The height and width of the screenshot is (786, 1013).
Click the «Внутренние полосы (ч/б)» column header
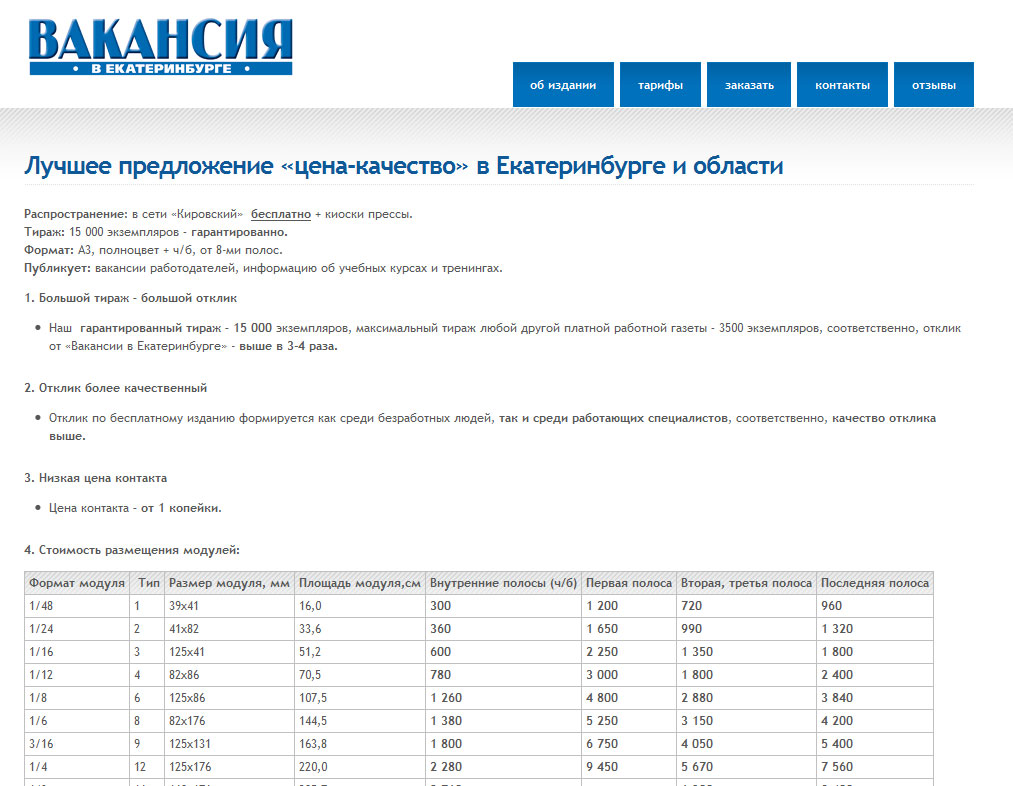(x=503, y=583)
